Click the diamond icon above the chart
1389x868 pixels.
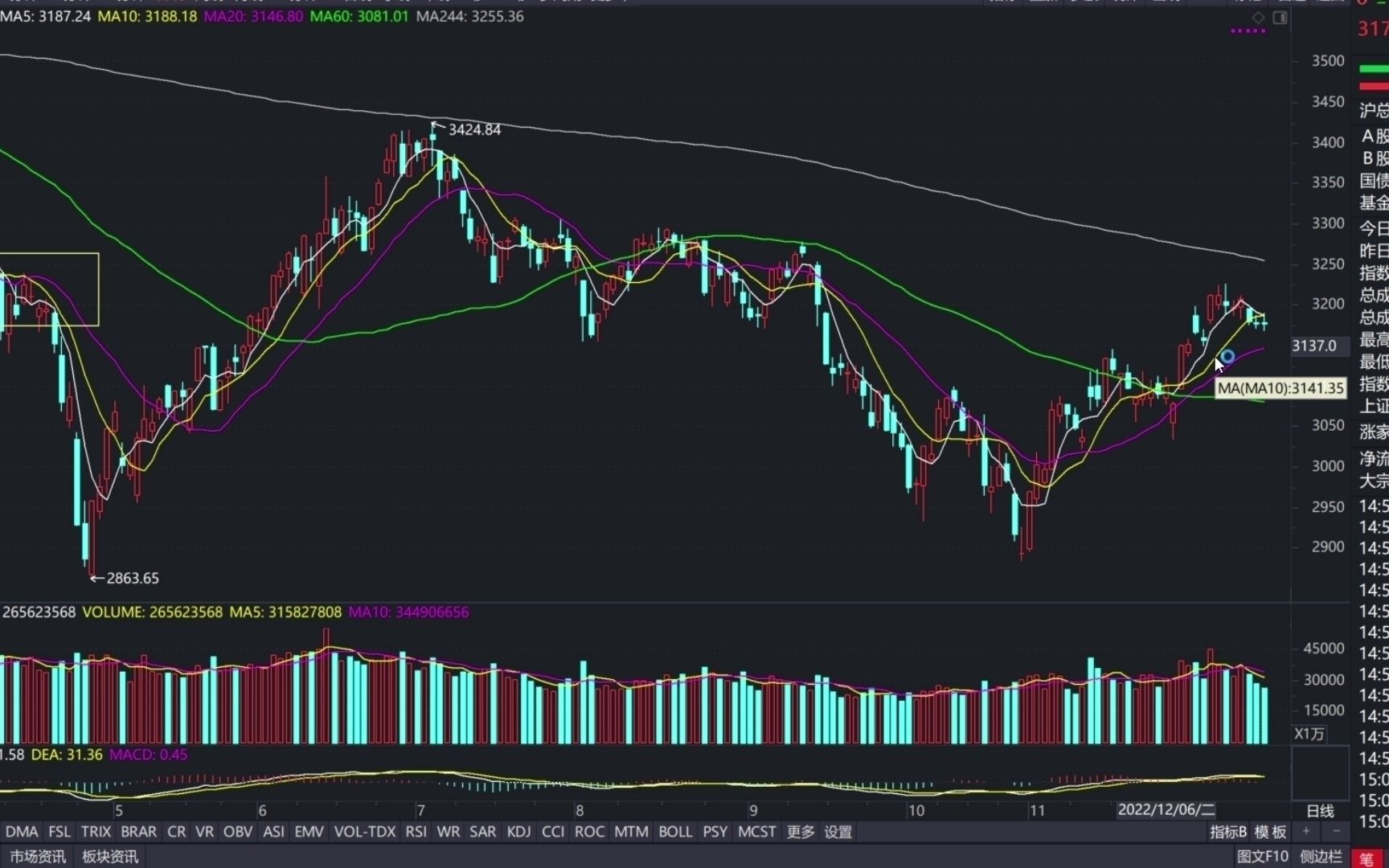pos(1259,17)
